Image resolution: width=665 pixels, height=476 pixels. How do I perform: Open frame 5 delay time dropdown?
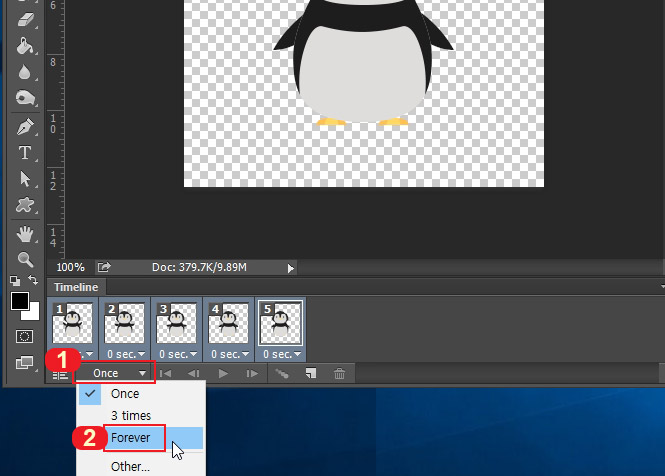pyautogui.click(x=282, y=354)
